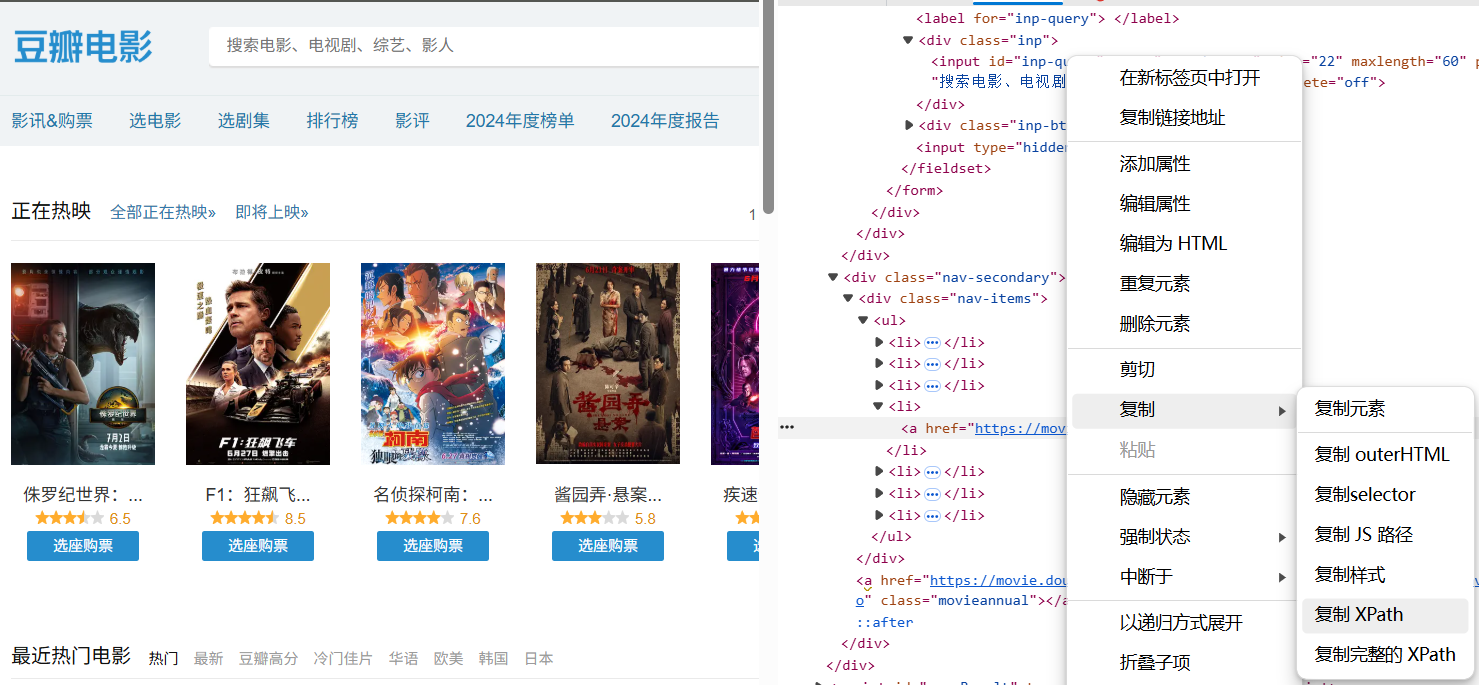Open 强制状态 submenu
The image size is (1479, 685).
point(1185,537)
